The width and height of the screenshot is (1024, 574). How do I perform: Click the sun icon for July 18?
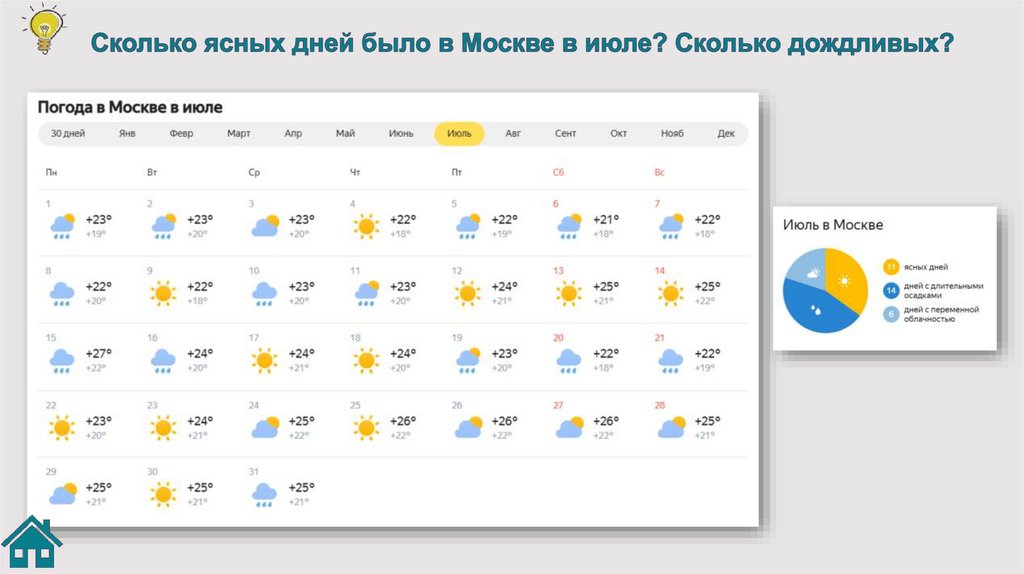366,361
